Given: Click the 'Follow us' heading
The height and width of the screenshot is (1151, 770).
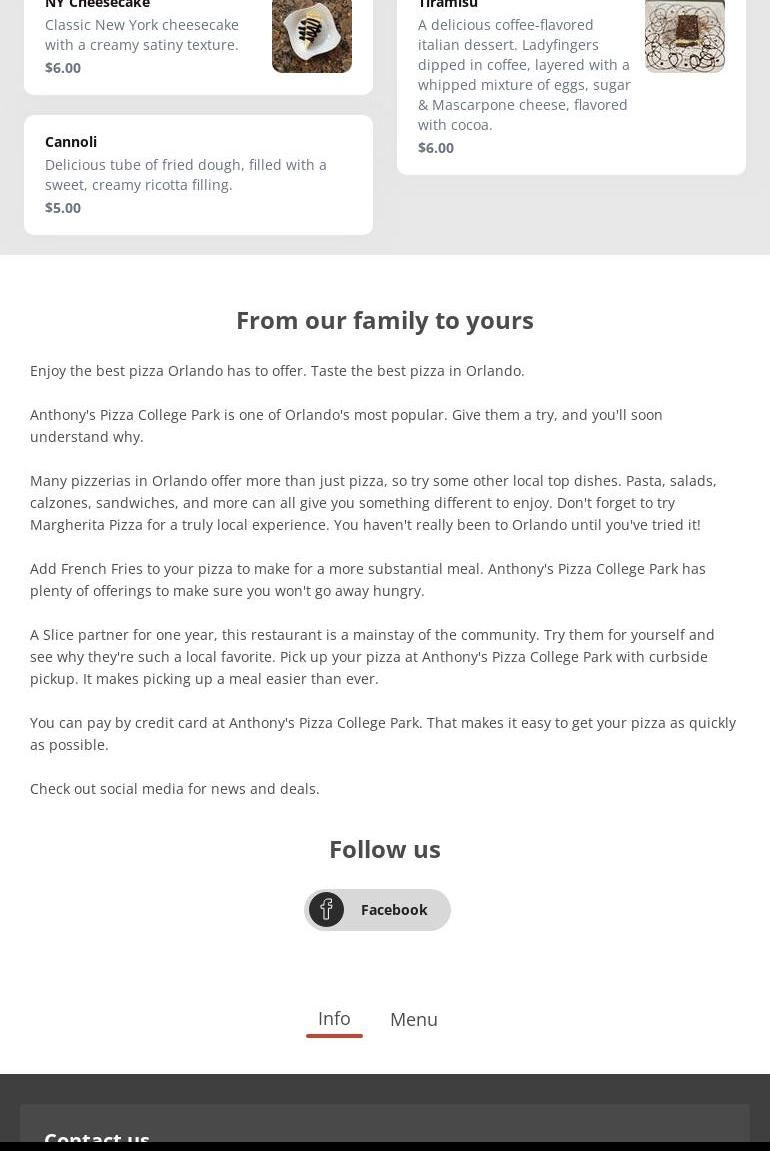Looking at the screenshot, I should point(385,849).
